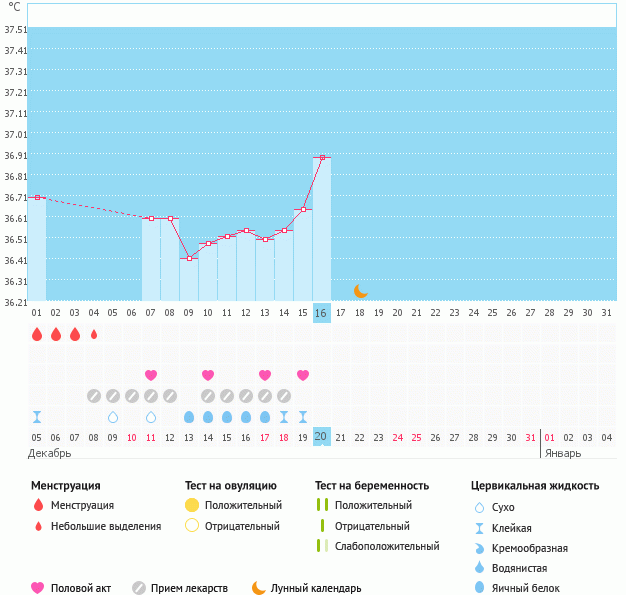Click the gray Прием лекарств legend icon
Viewport: 626px width, 595px height.
(139, 588)
